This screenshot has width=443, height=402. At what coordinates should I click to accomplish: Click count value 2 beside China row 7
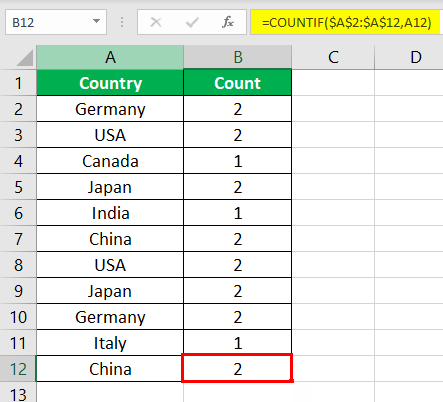pos(237,239)
